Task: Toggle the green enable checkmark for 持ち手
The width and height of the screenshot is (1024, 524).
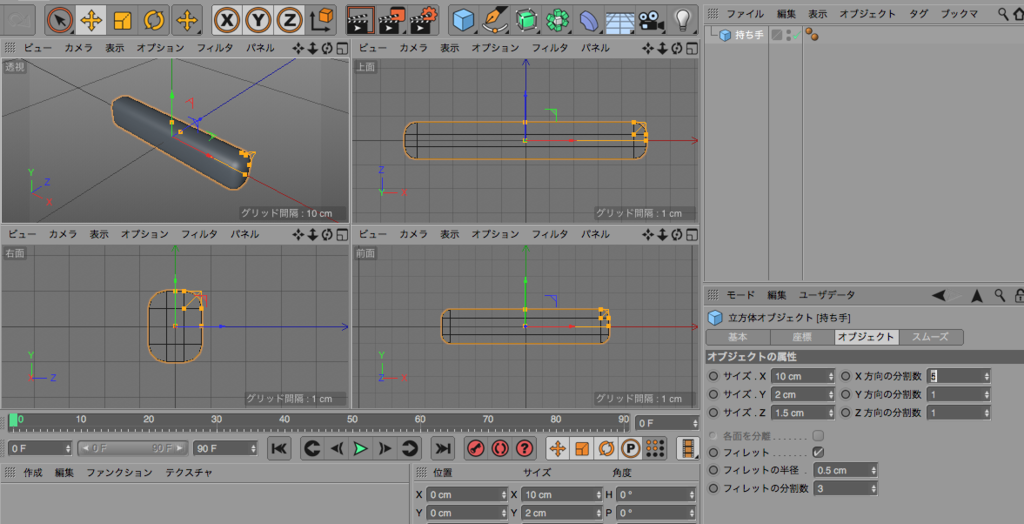Action: (x=796, y=35)
